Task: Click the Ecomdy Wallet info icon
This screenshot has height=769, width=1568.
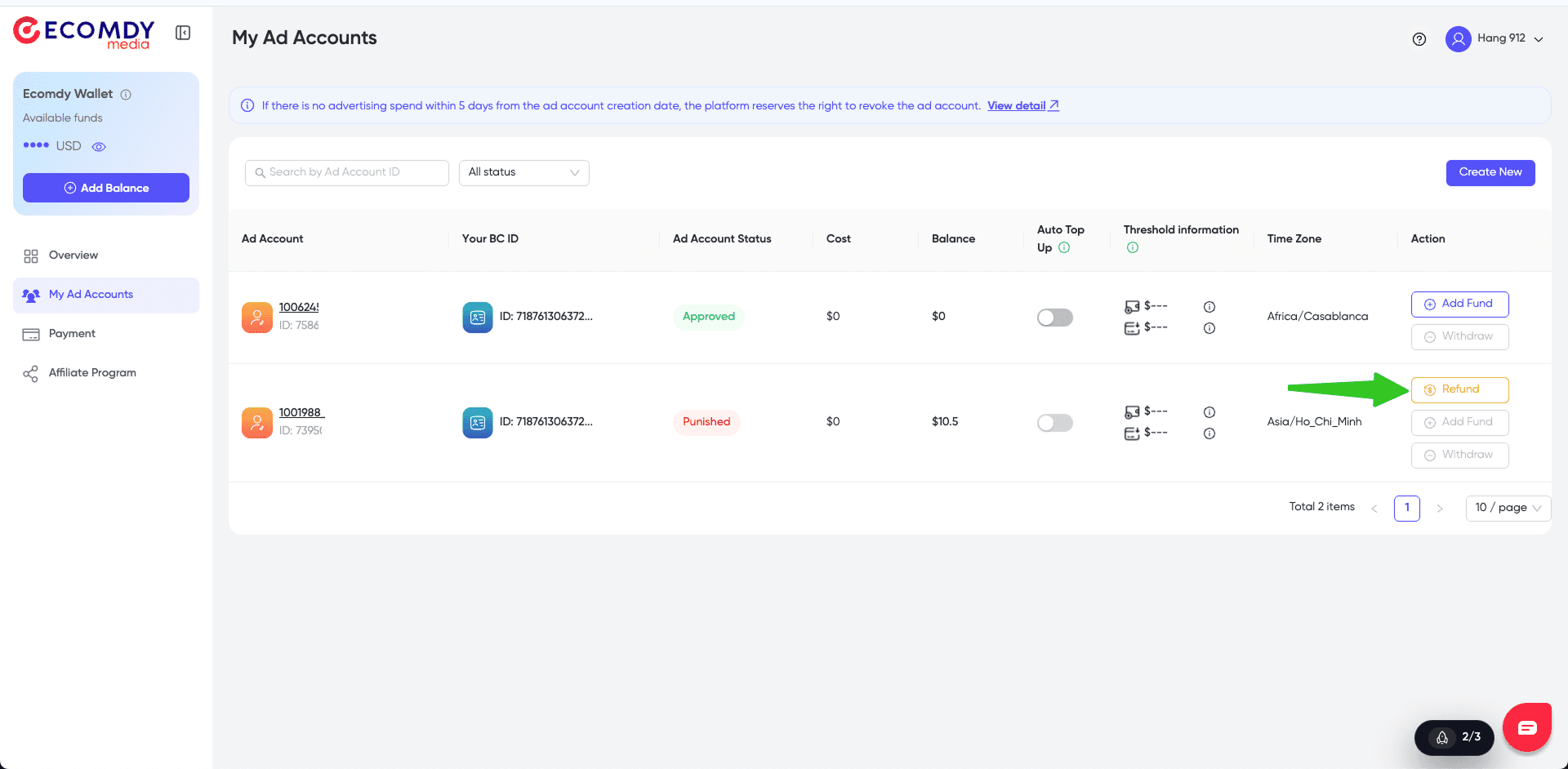Action: 126,94
